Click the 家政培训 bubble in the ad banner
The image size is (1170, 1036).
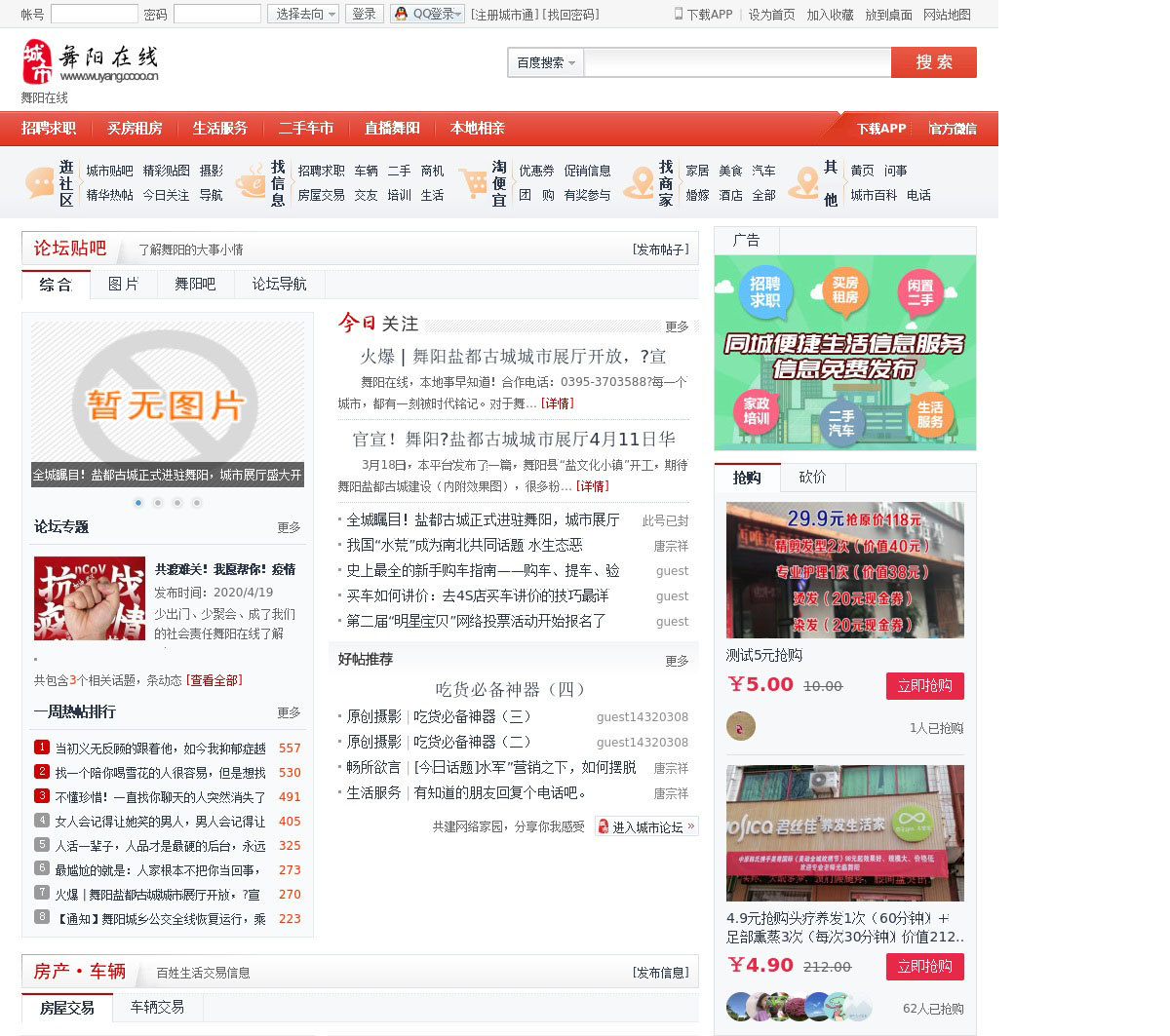point(757,410)
